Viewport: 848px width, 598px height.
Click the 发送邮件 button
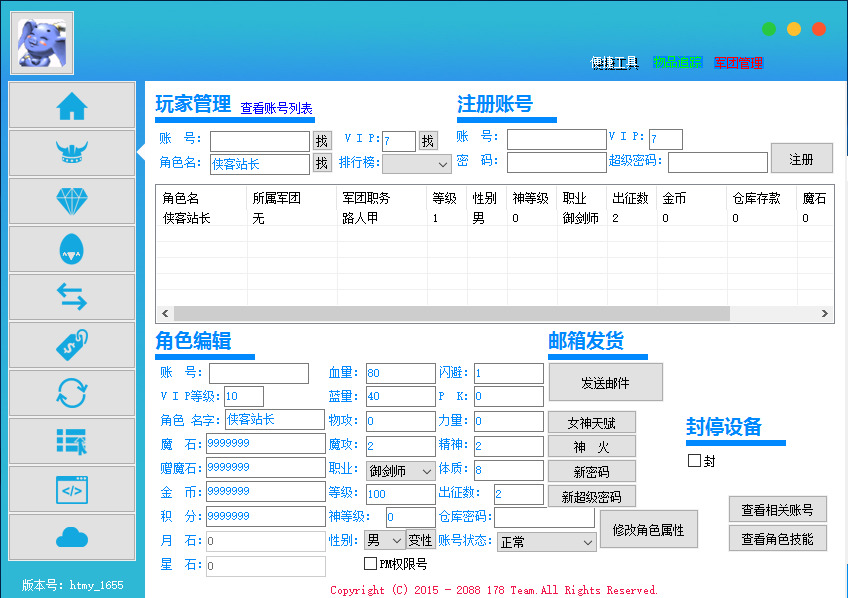point(605,382)
